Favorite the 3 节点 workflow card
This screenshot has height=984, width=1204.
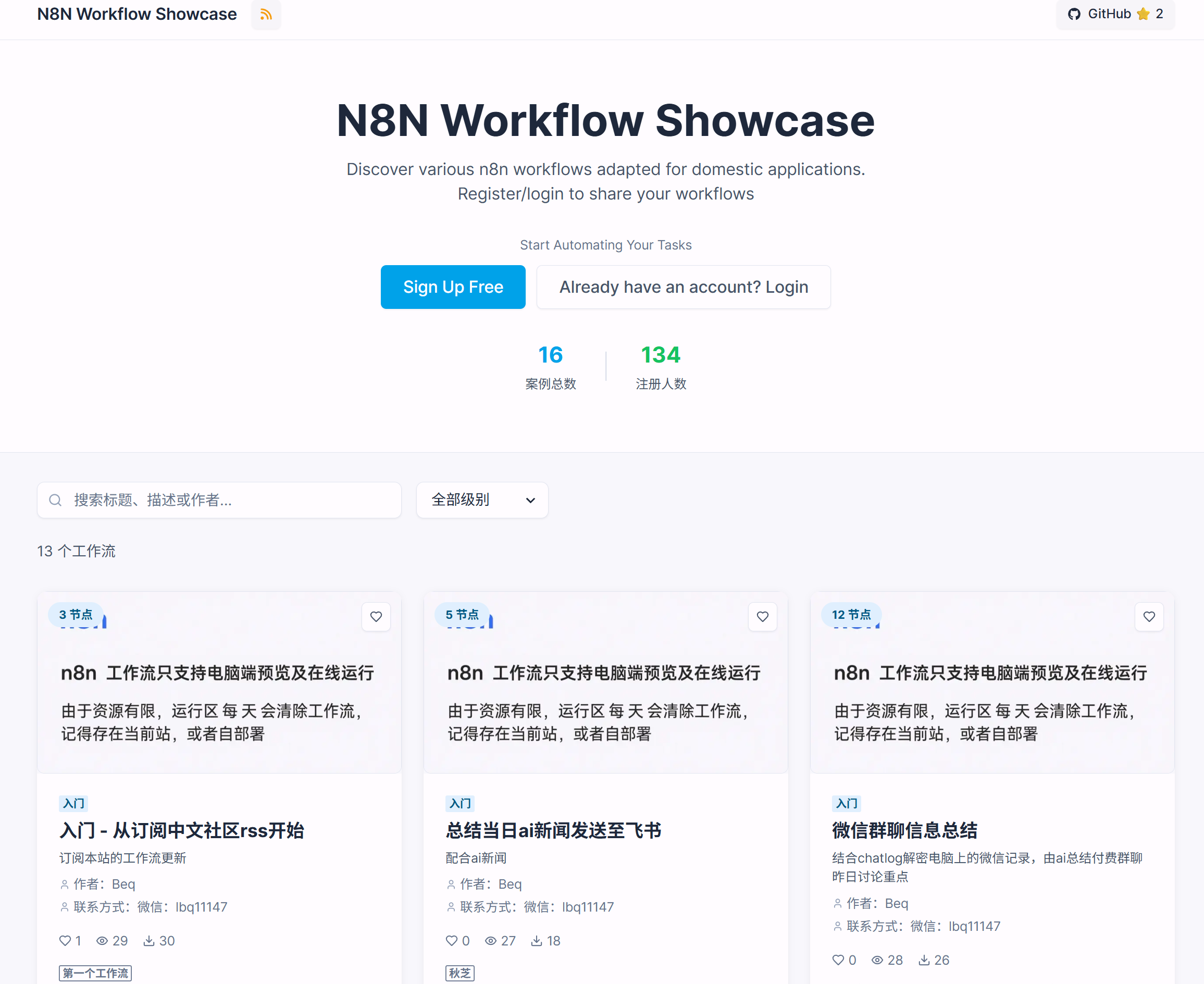tap(376, 617)
